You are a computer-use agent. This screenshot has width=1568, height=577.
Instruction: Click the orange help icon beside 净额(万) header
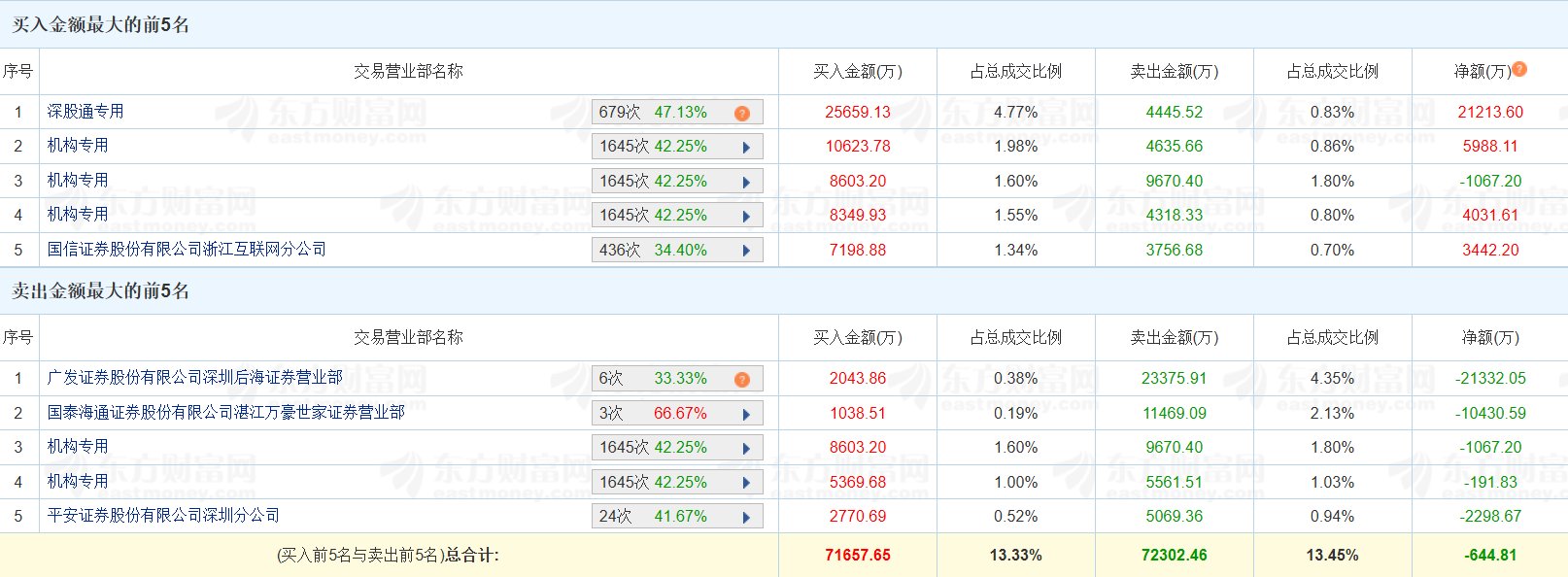click(1519, 69)
